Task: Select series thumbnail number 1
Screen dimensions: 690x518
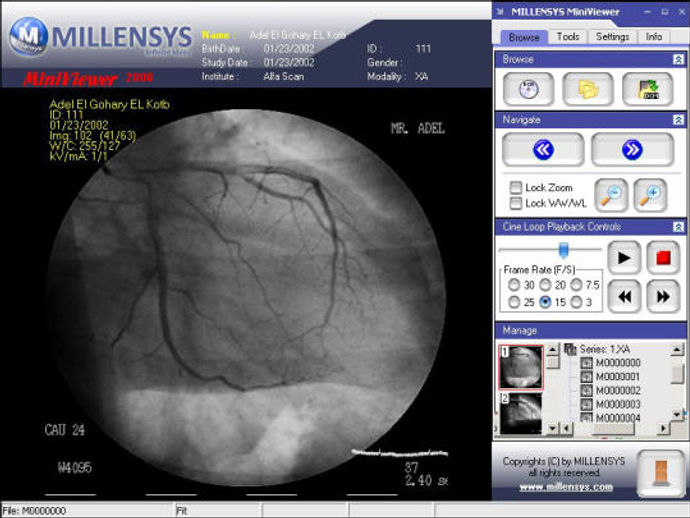Action: 521,367
